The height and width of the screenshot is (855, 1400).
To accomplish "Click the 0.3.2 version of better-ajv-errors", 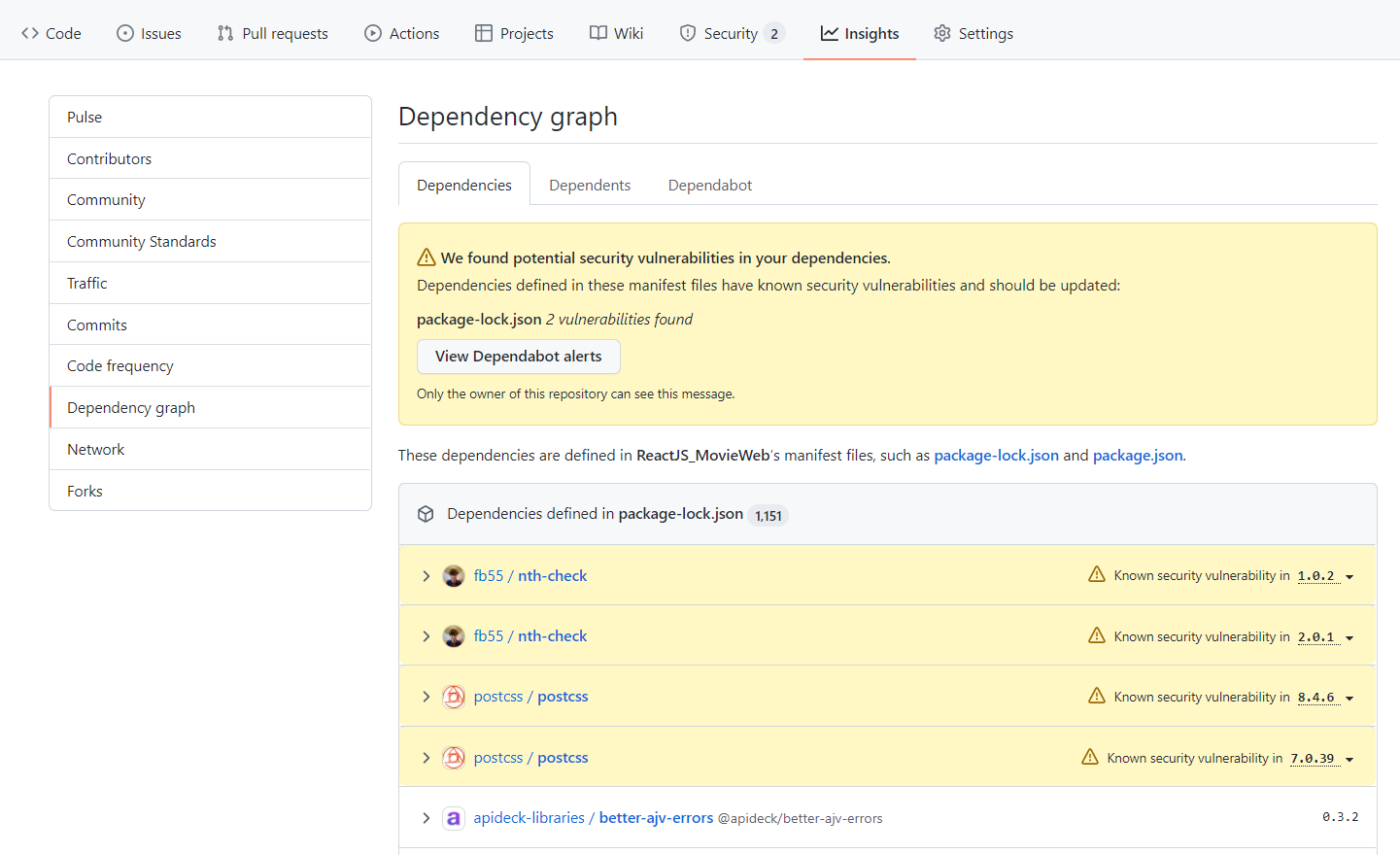I will 1341,817.
